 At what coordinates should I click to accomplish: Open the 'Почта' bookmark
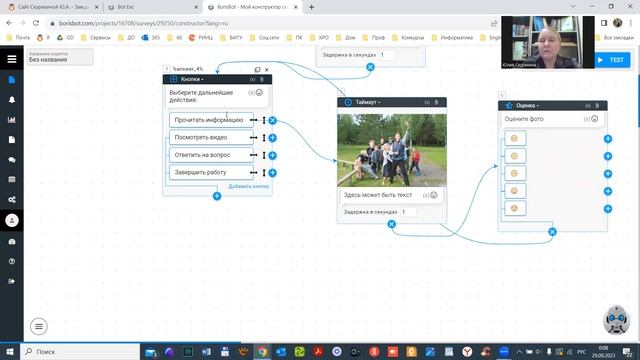(x=18, y=38)
